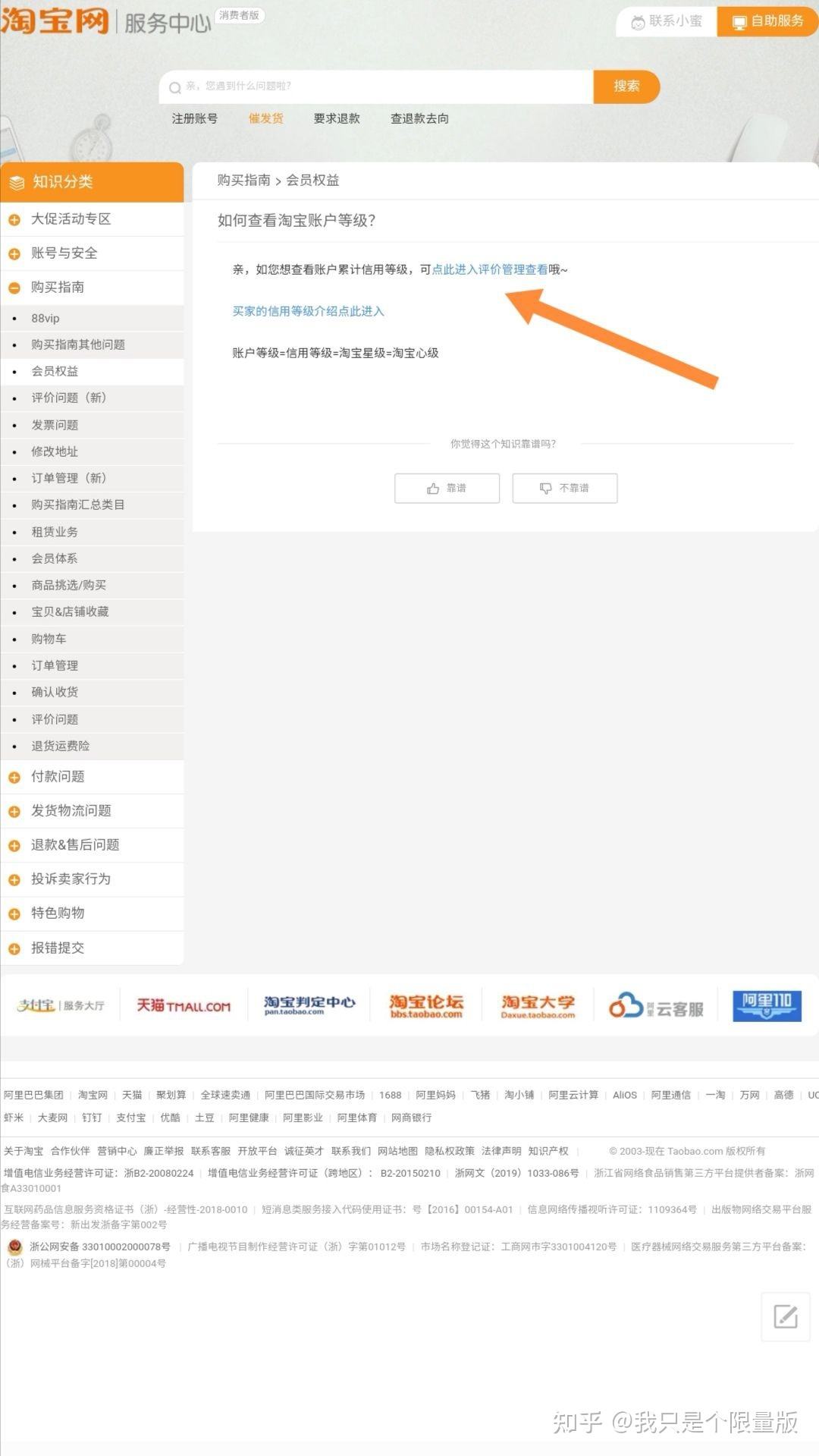Visit the 淘宝论坛 logo link
The height and width of the screenshot is (1456, 819).
pyautogui.click(x=426, y=1006)
